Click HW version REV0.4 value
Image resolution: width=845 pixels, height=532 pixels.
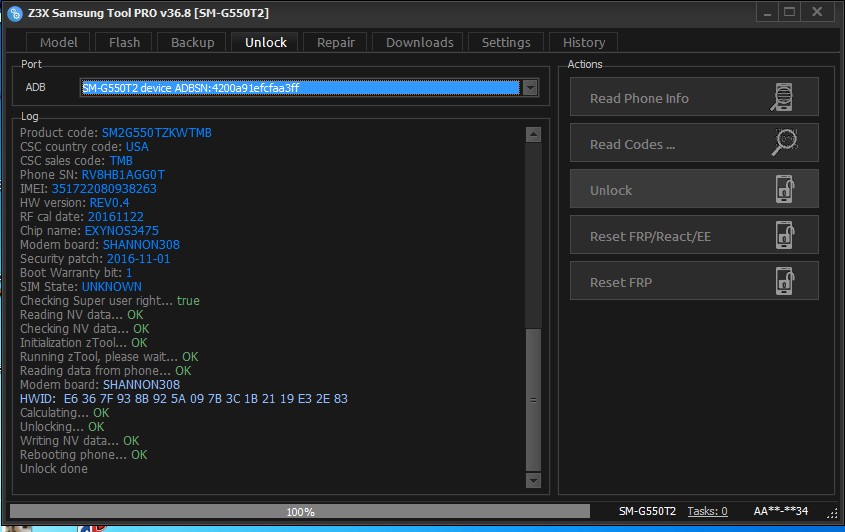tap(109, 203)
